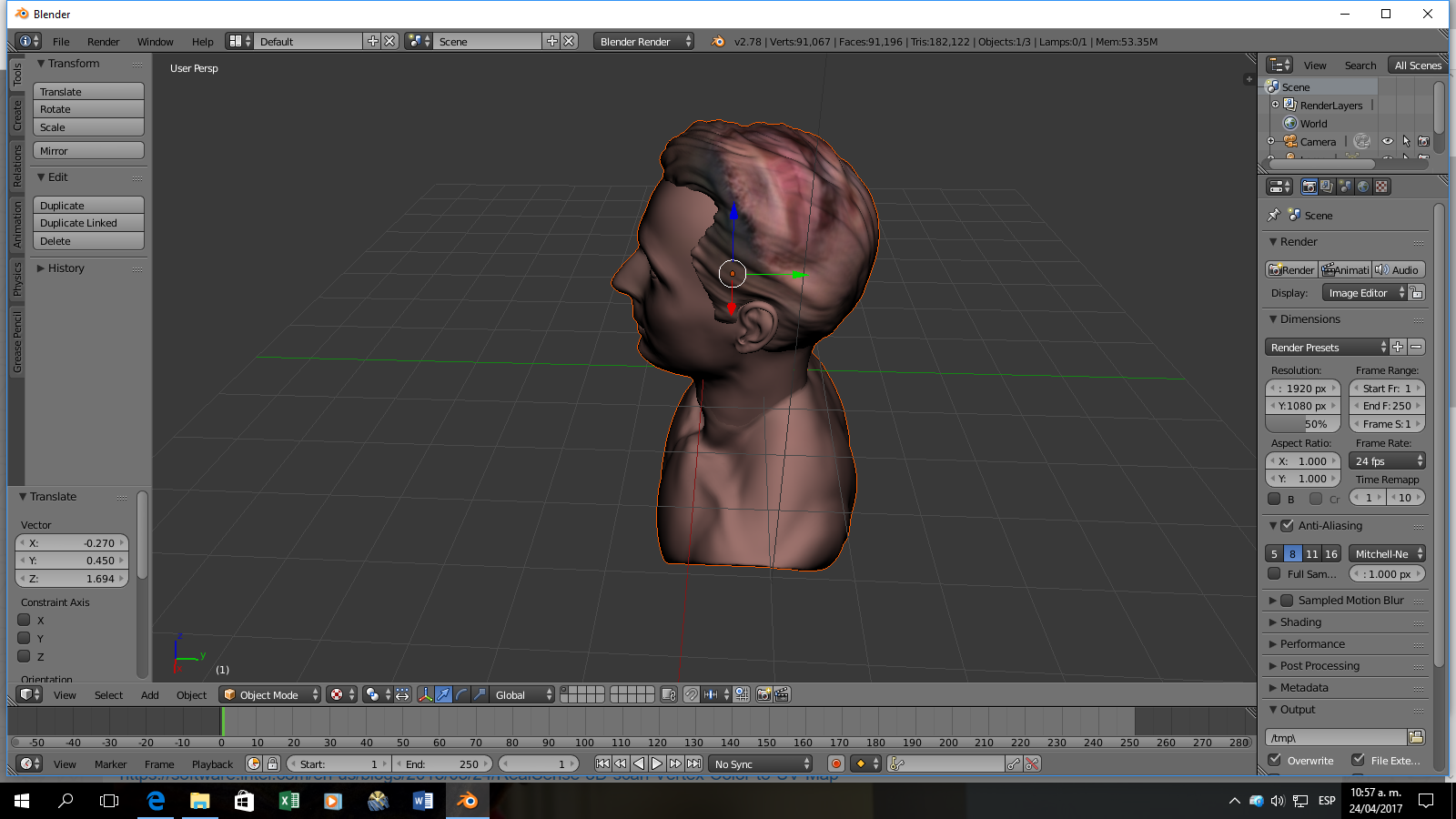Toggle Camera renderability icon in Outliner
The width and height of the screenshot is (1456, 819).
tap(1424, 141)
